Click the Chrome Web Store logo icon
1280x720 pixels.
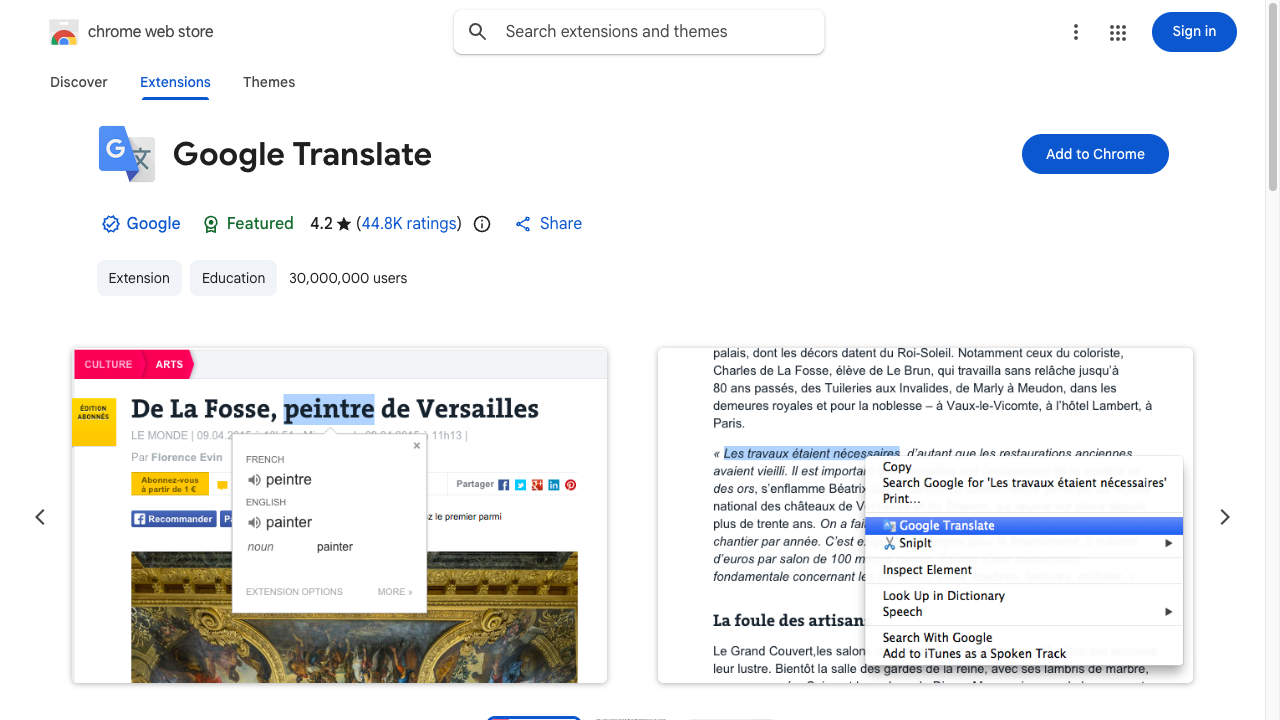pos(64,32)
